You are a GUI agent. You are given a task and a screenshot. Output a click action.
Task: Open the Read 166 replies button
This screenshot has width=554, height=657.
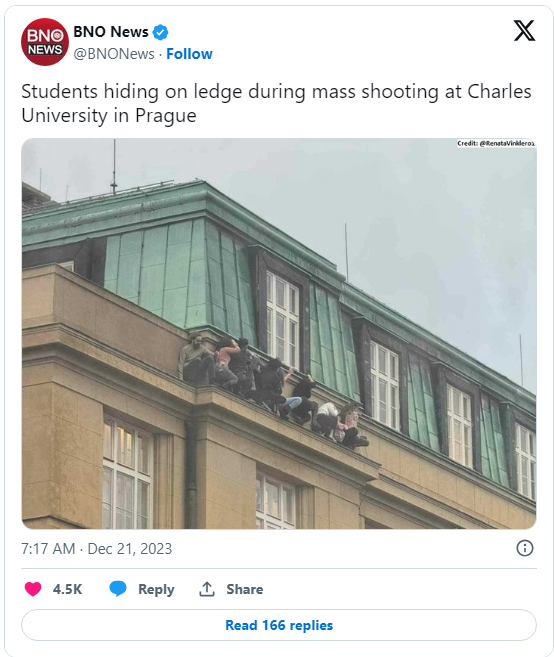[x=279, y=625]
